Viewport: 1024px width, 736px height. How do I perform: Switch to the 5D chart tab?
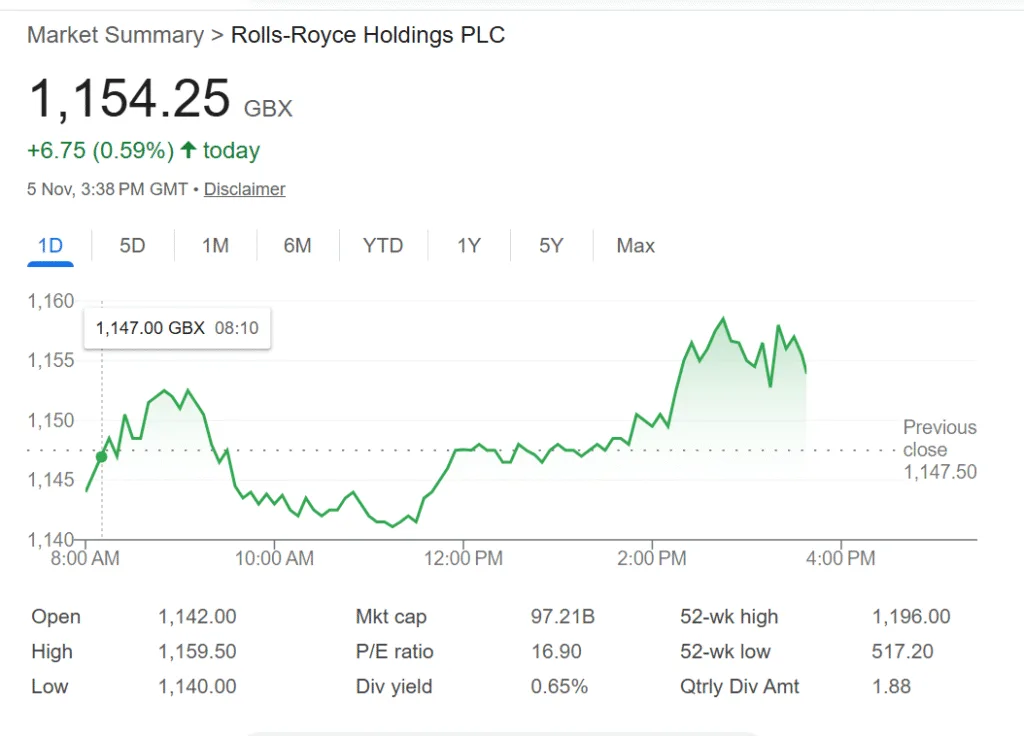[x=132, y=246]
